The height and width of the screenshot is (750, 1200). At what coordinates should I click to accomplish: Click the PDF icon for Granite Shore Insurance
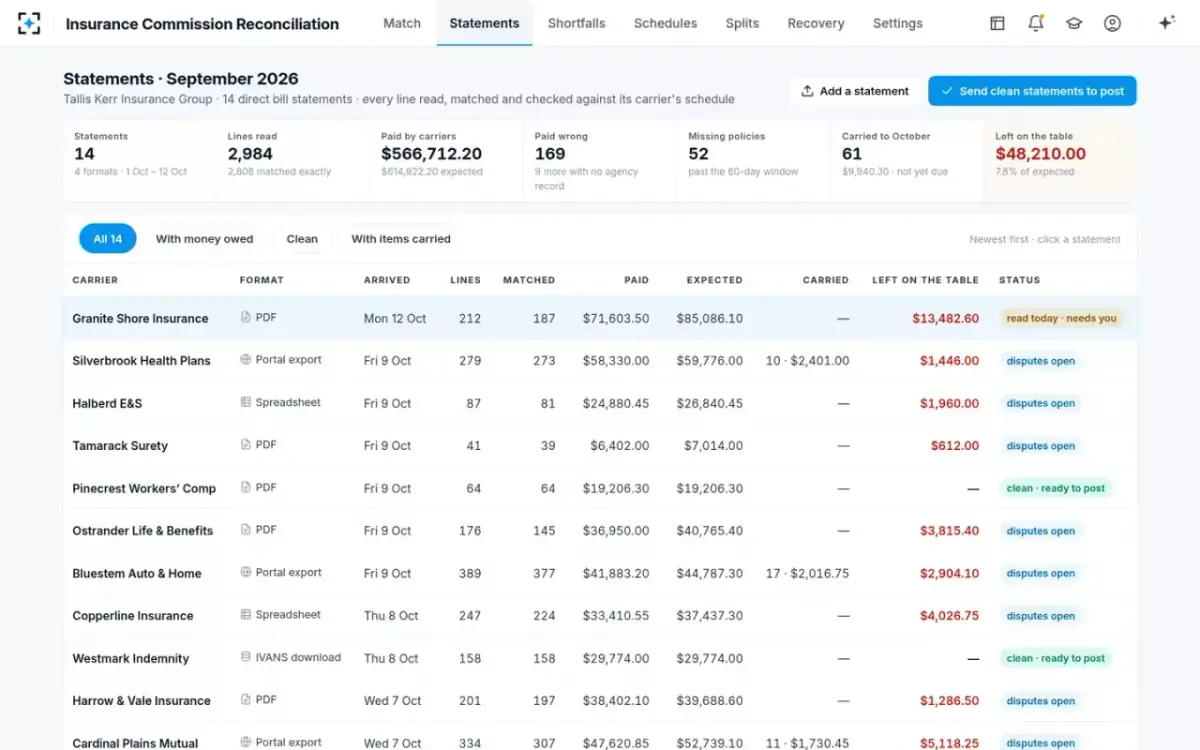[246, 317]
